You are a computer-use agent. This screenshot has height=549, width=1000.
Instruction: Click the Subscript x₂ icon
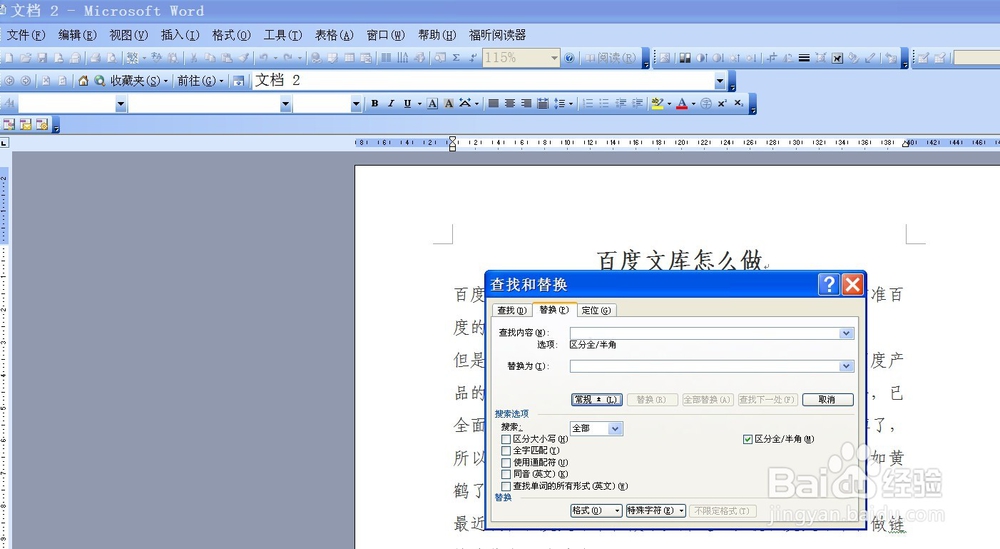click(x=739, y=103)
